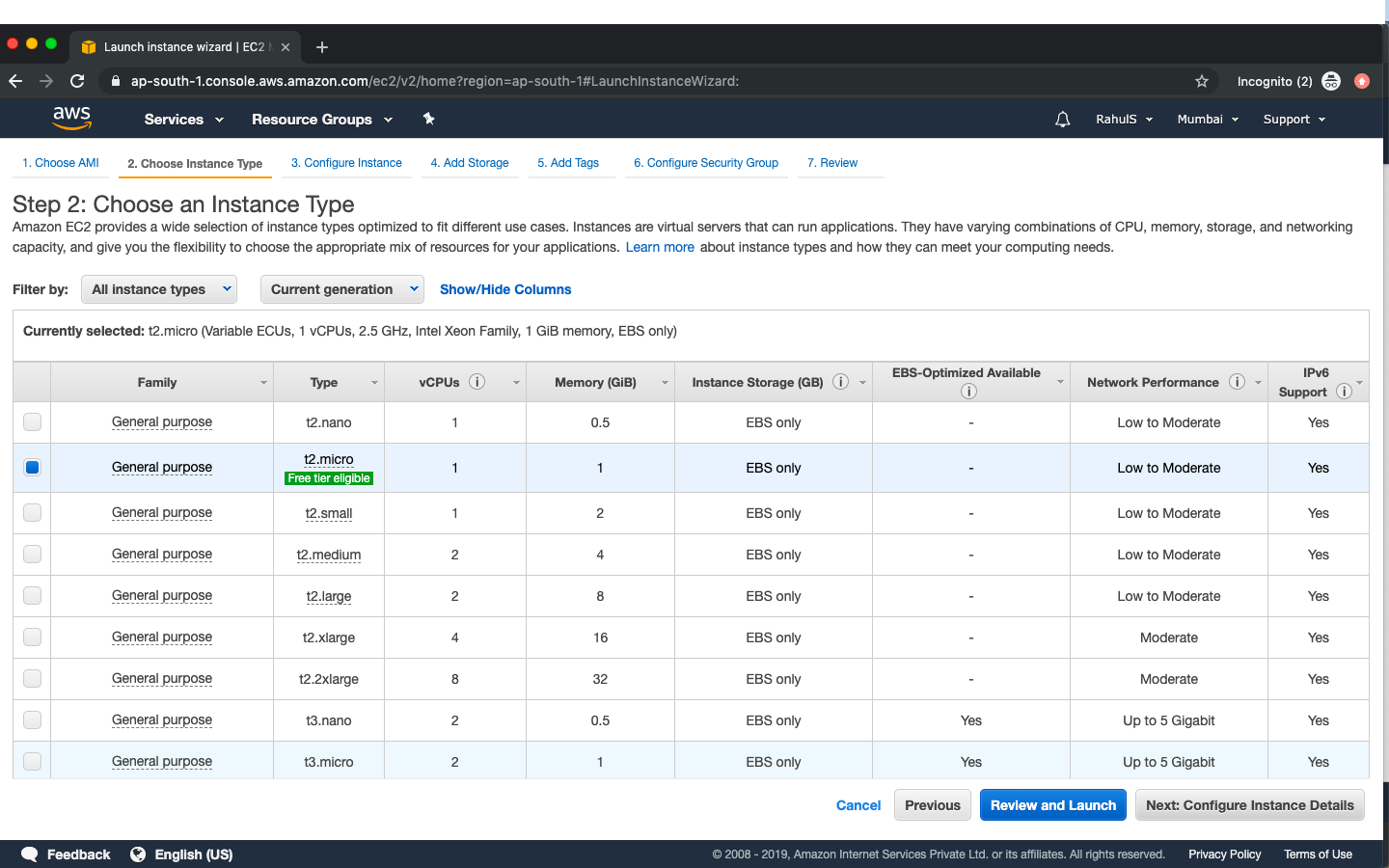Click the pin favorites star in navigation bar
This screenshot has height=868, width=1389.
point(428,119)
